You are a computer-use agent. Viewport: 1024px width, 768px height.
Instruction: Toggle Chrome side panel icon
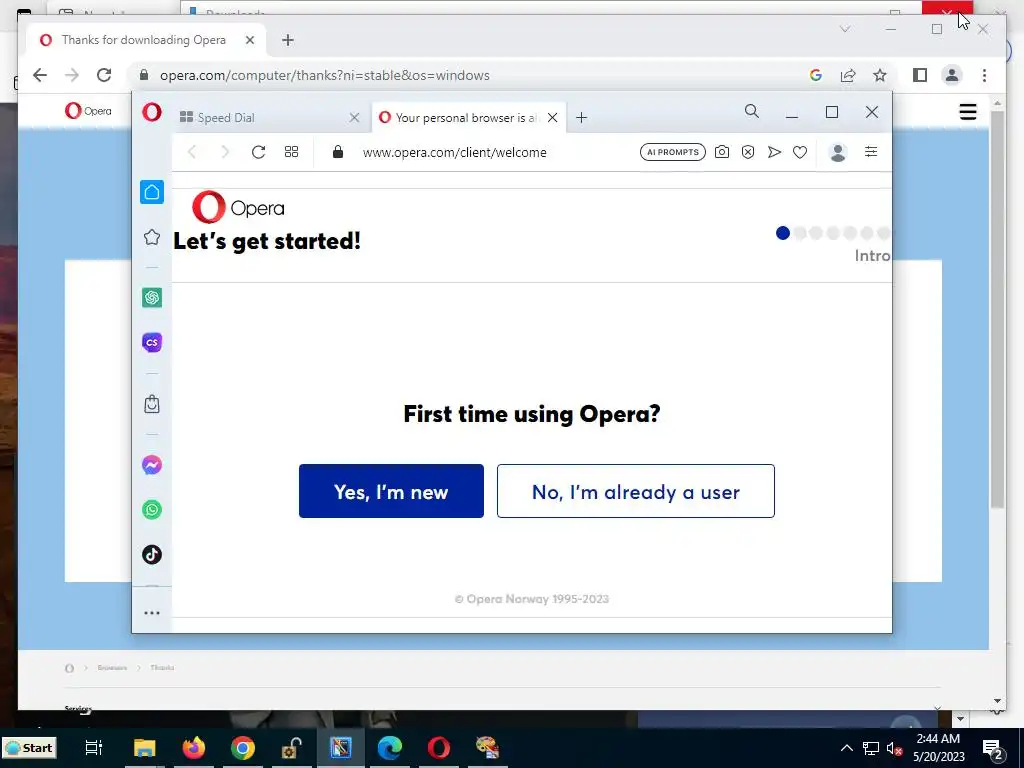[x=920, y=75]
